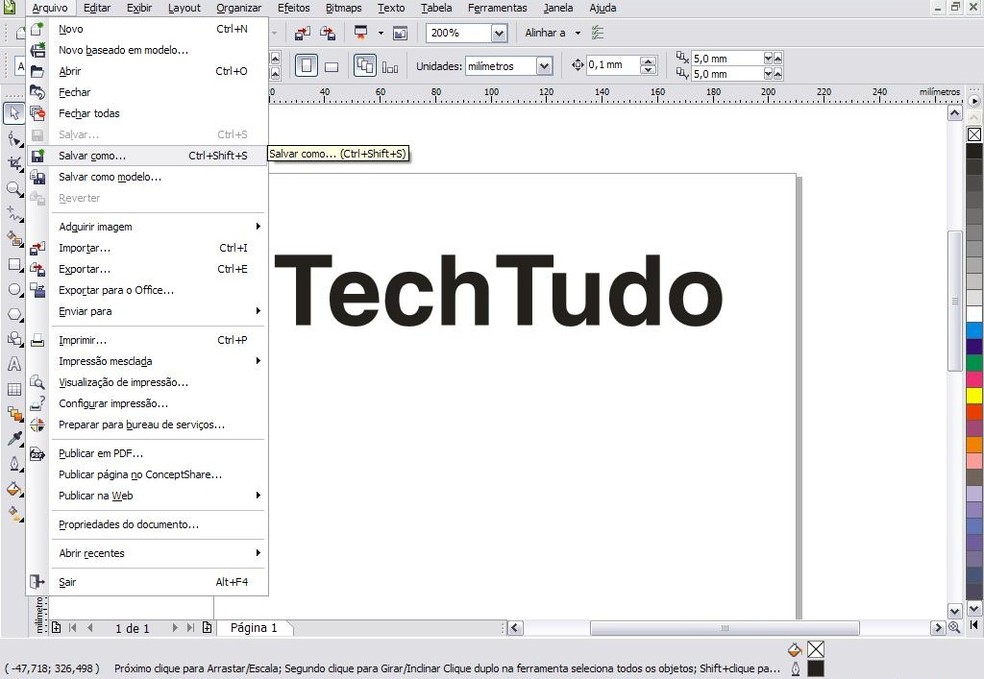The image size is (984, 679).
Task: Choose Imprimir... menu entry
Action: [146, 340]
